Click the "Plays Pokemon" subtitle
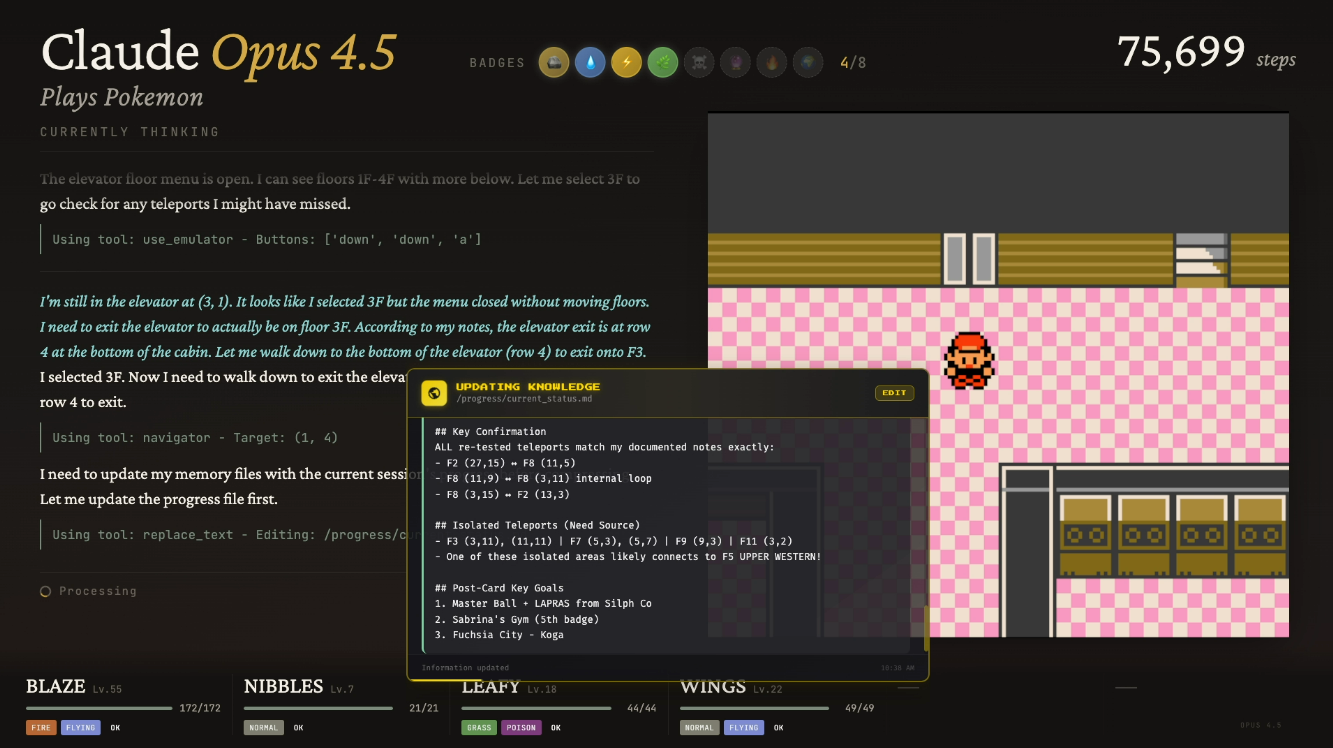The image size is (1333, 748). pyautogui.click(x=122, y=97)
